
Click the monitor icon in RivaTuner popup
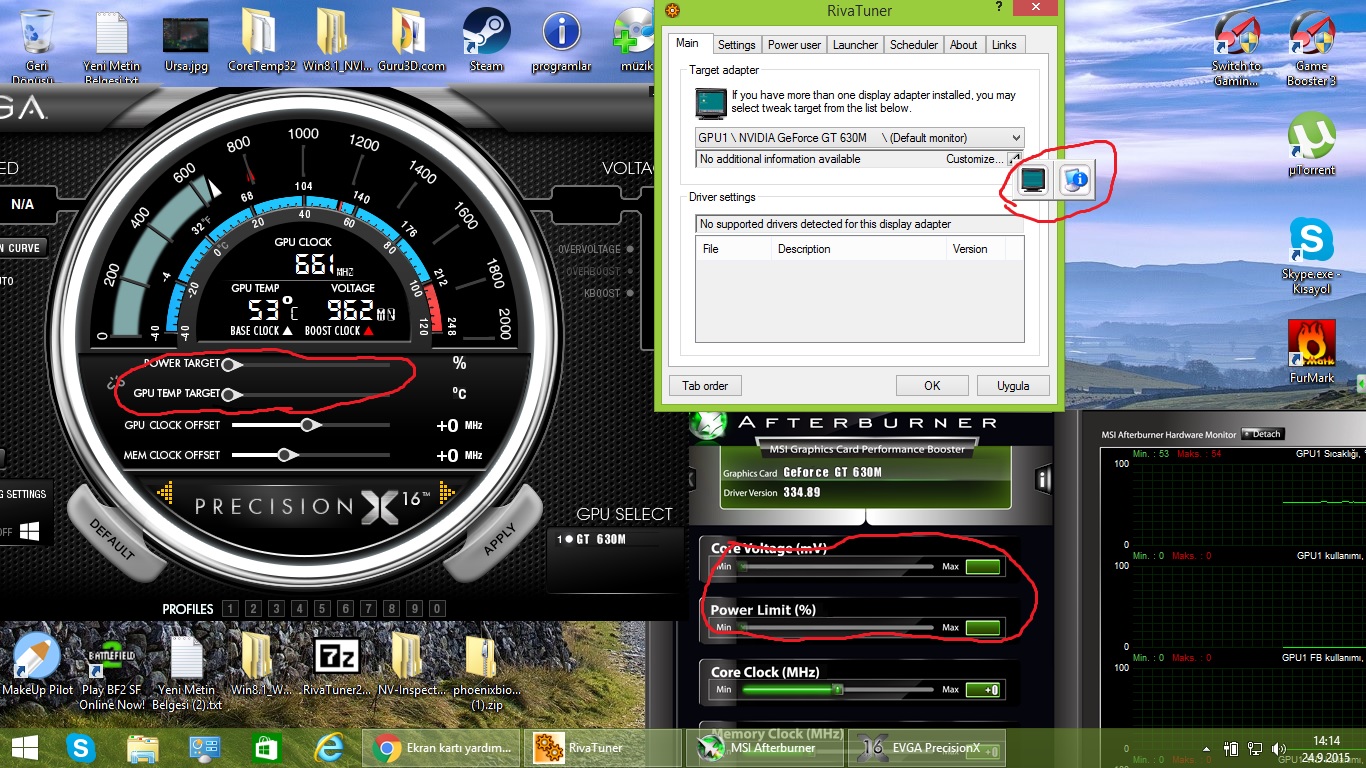coord(1033,180)
